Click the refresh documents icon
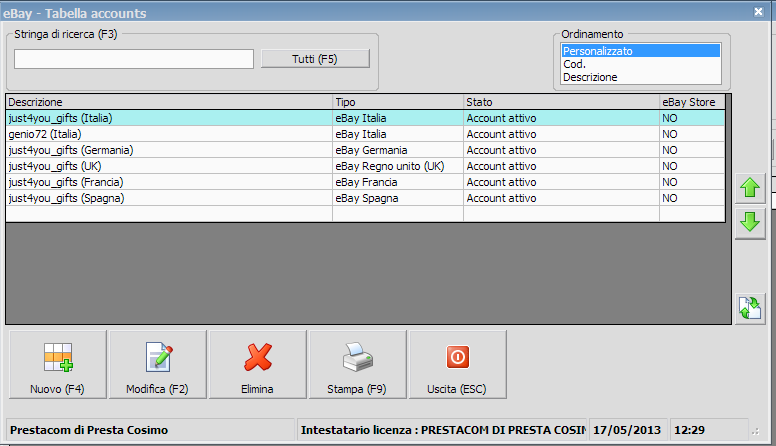 pyautogui.click(x=750, y=308)
